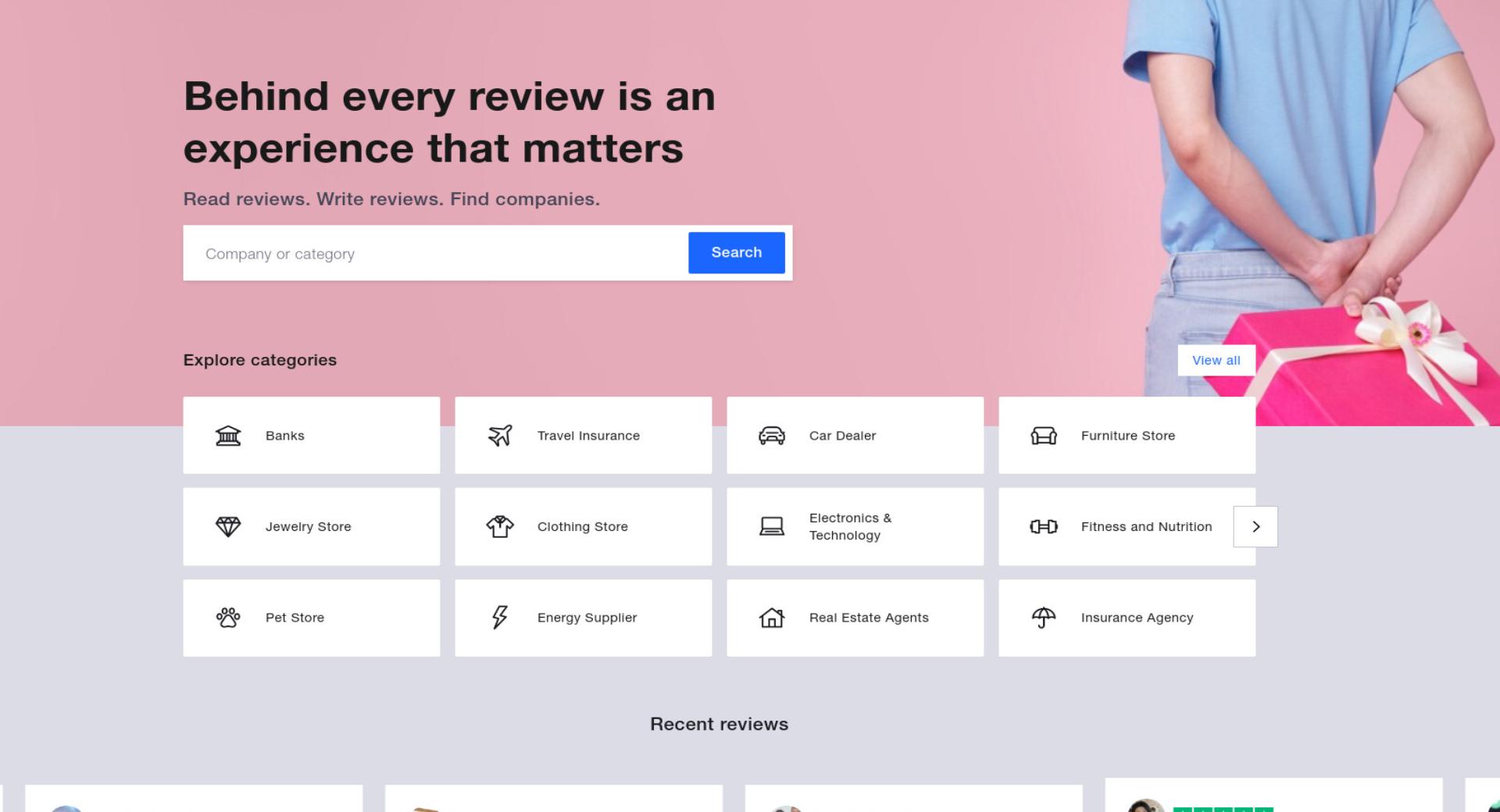Open Electronics & Technology category label
Screen dimensions: 1500x812
850,527
